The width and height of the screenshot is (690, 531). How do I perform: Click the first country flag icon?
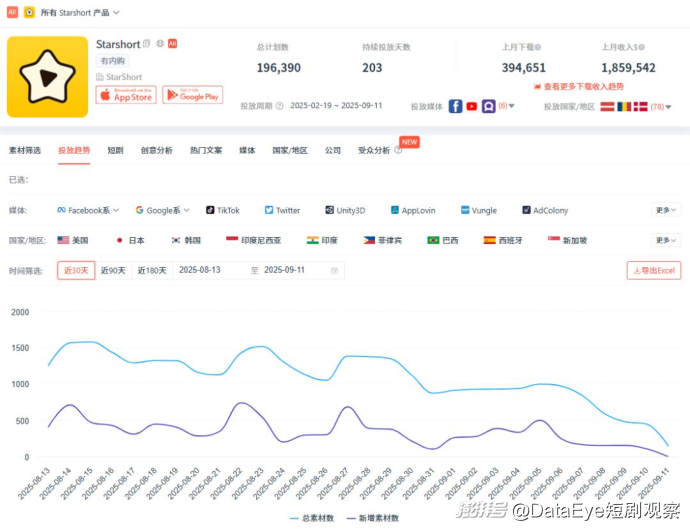coord(607,106)
